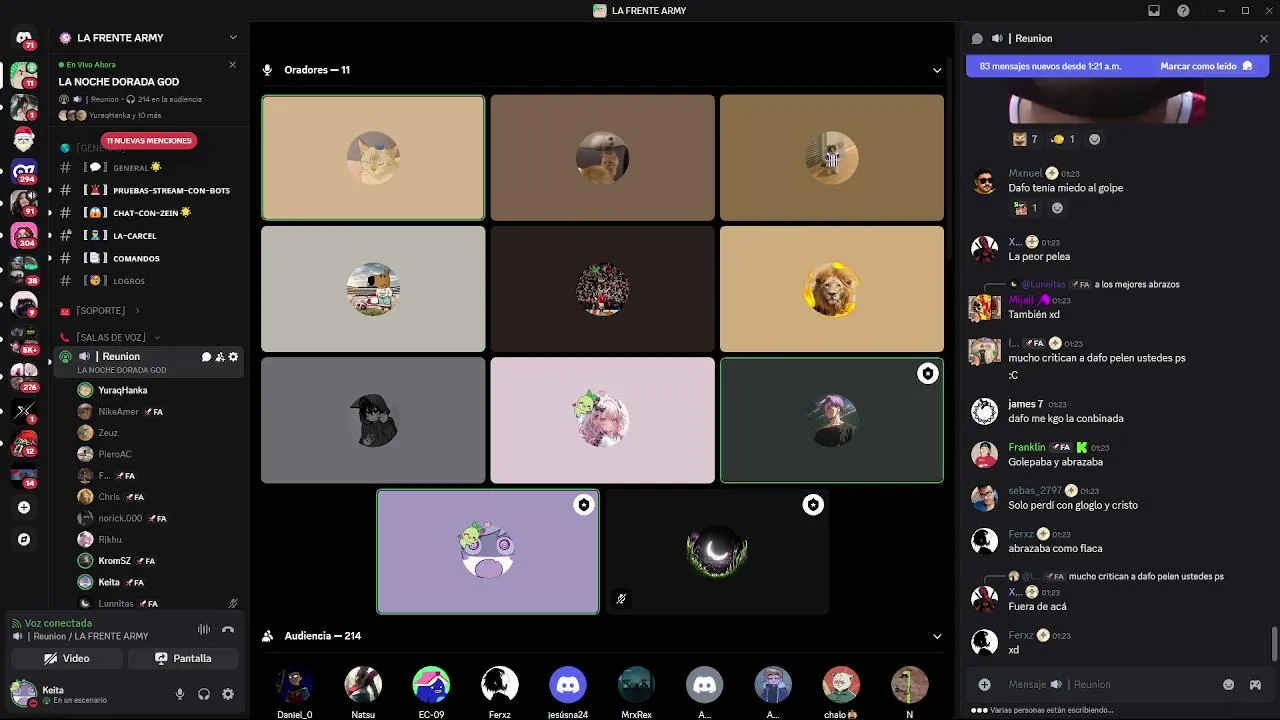
Task: Toggle yellow emoji reaction with 1 on image
Action: pos(1063,139)
